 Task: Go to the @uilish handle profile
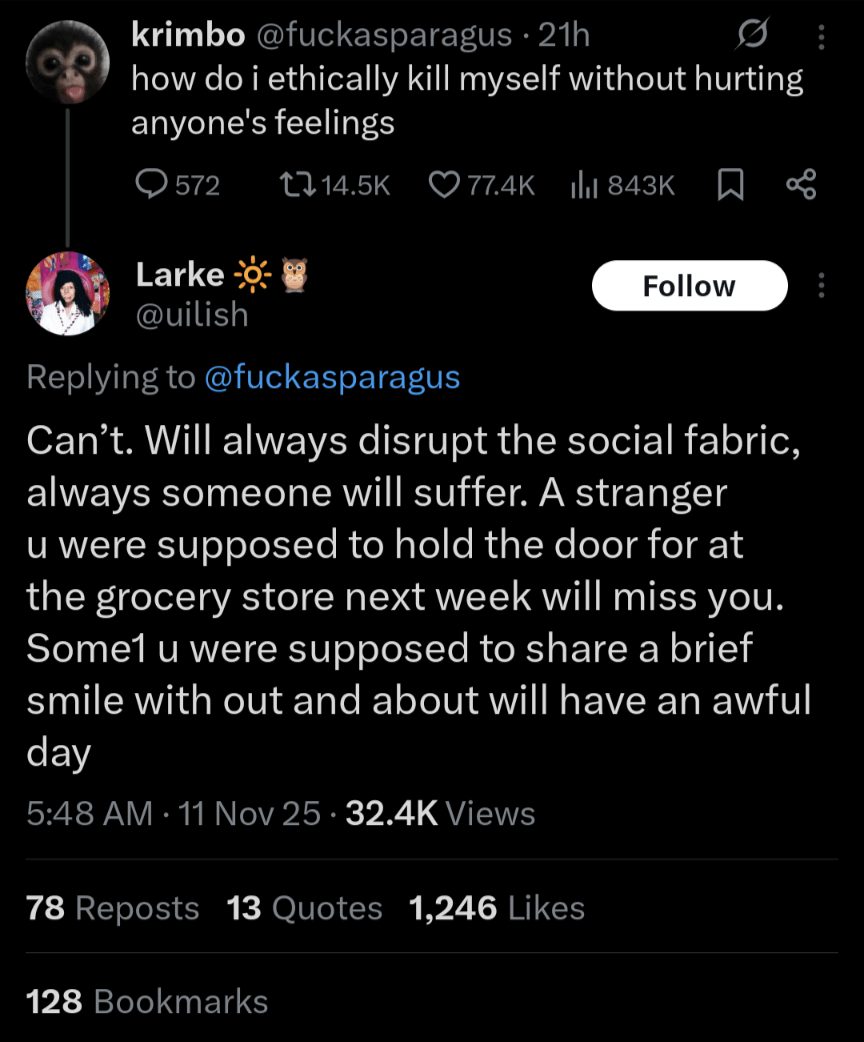pos(192,314)
